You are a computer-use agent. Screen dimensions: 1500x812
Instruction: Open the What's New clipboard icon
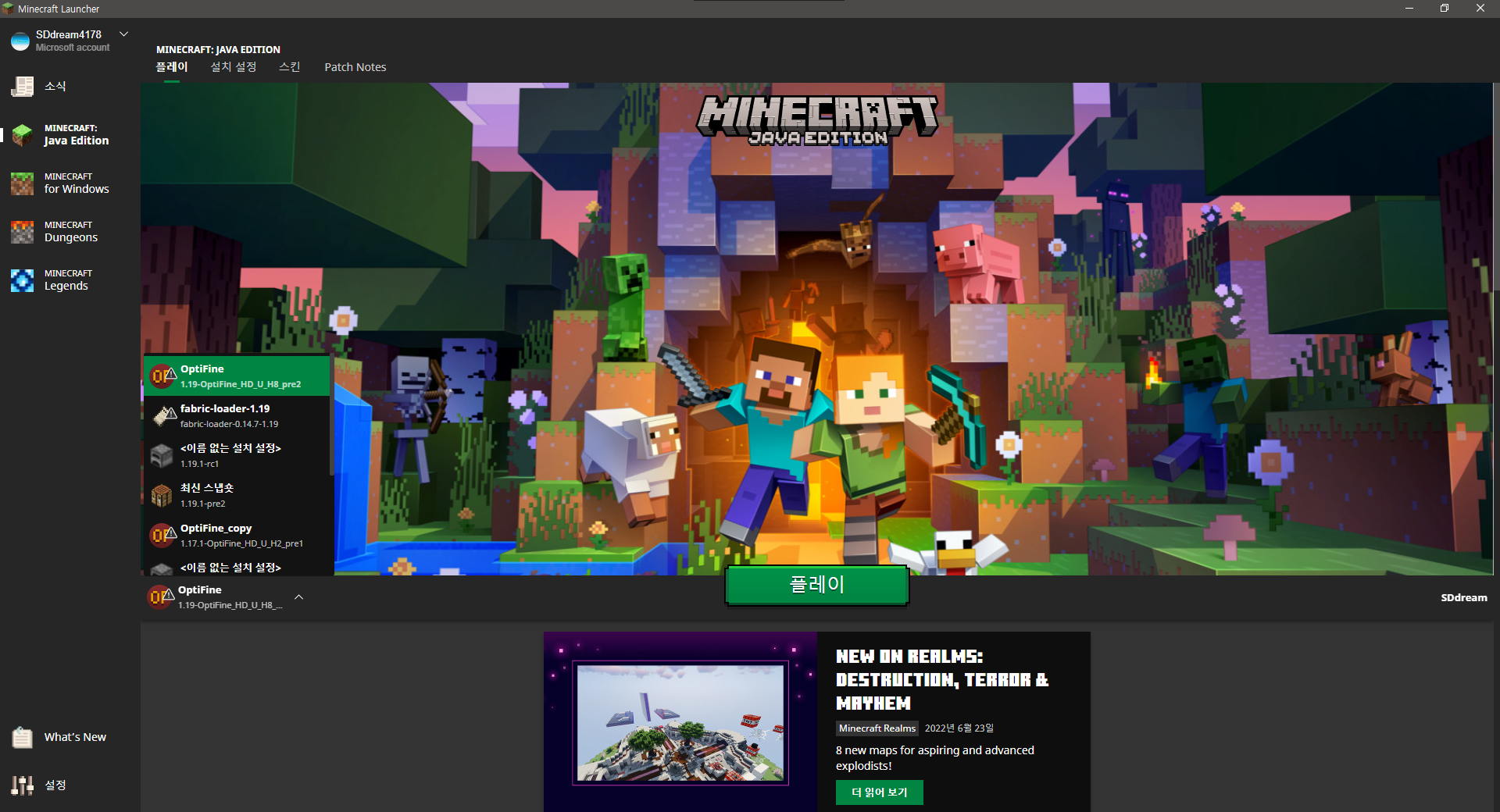point(23,737)
